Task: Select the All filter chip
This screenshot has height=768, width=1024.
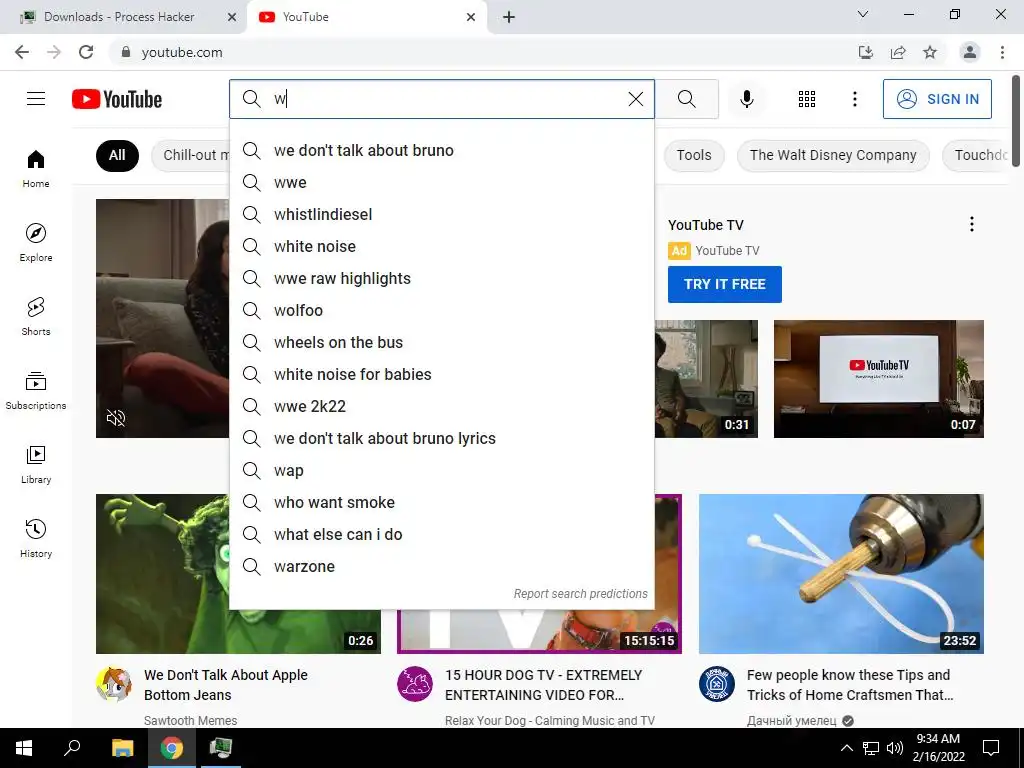Action: tap(117, 155)
